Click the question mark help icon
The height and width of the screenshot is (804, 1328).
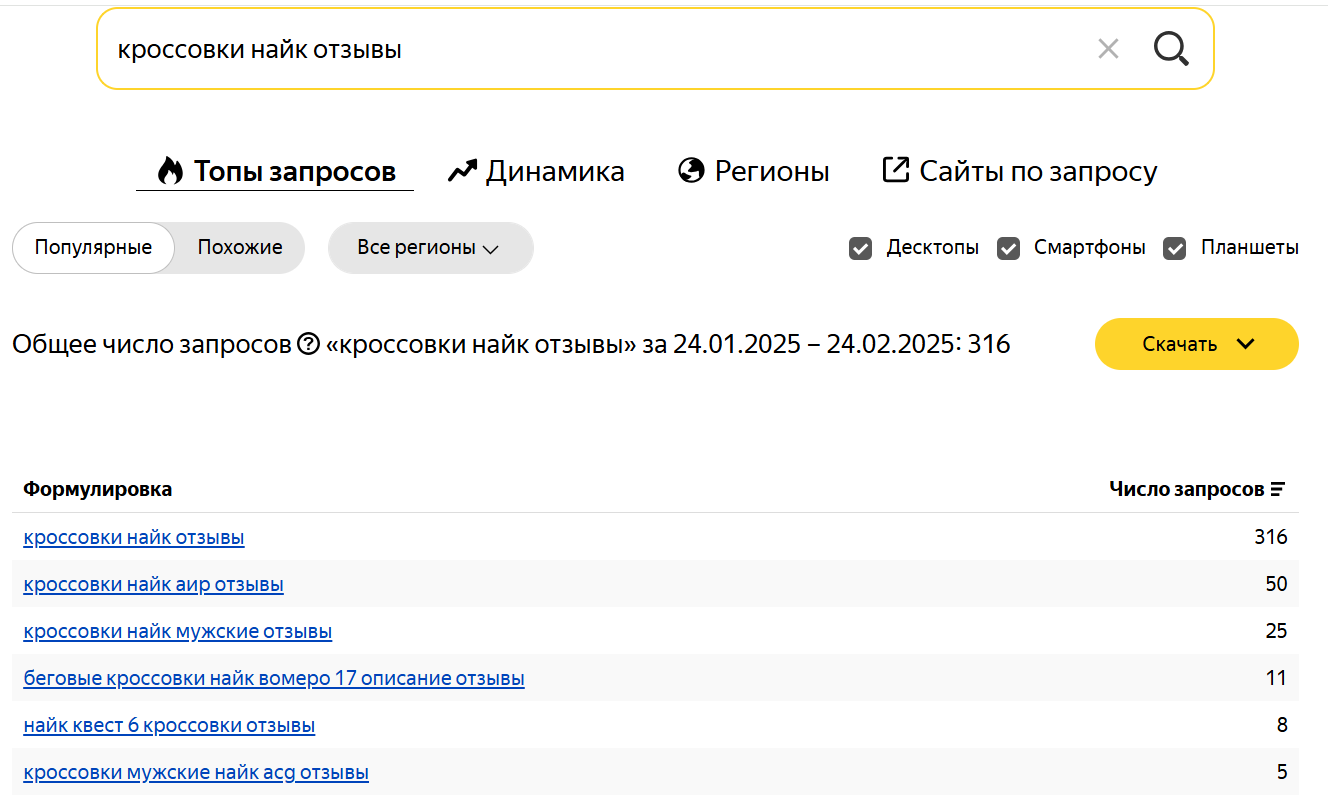(x=308, y=345)
